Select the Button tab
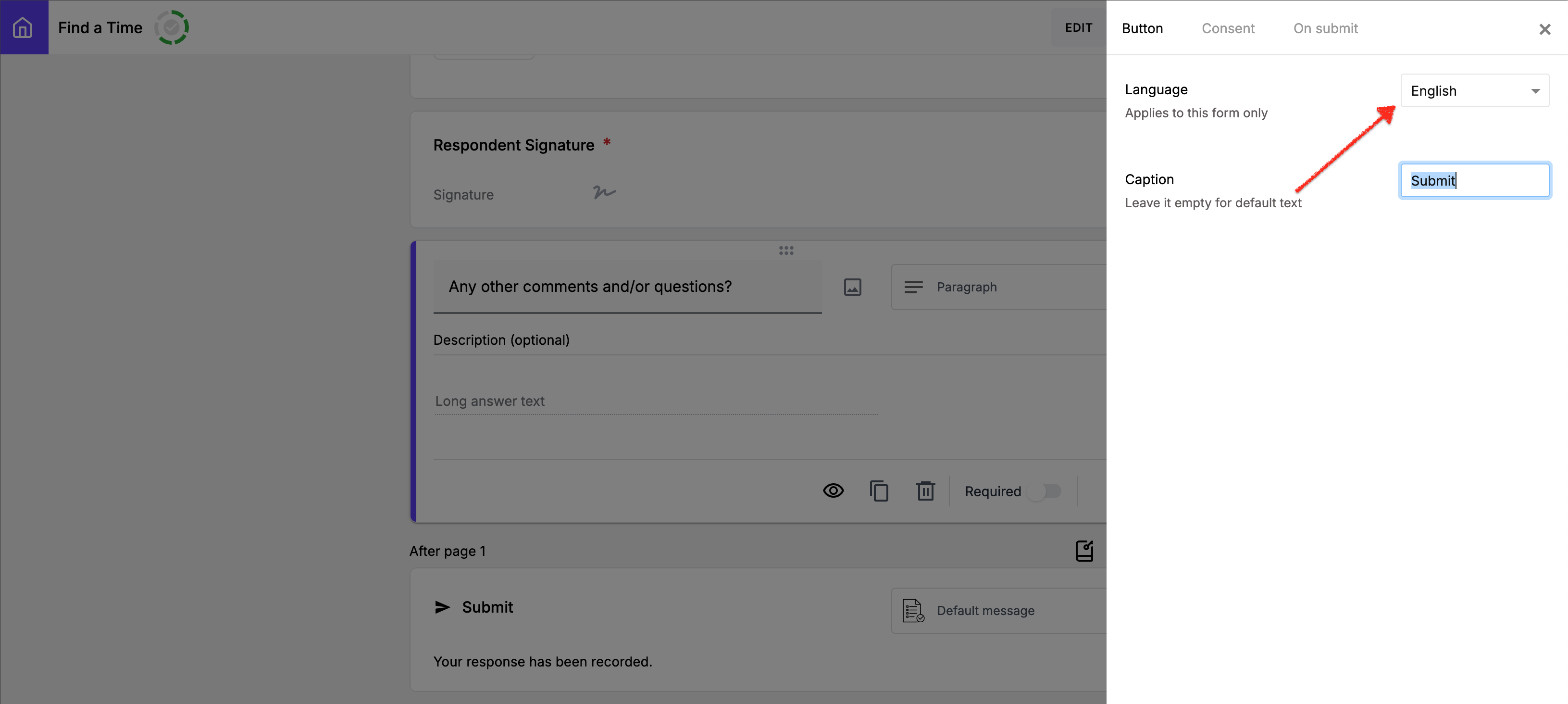Viewport: 1568px width, 704px height. [x=1142, y=29]
